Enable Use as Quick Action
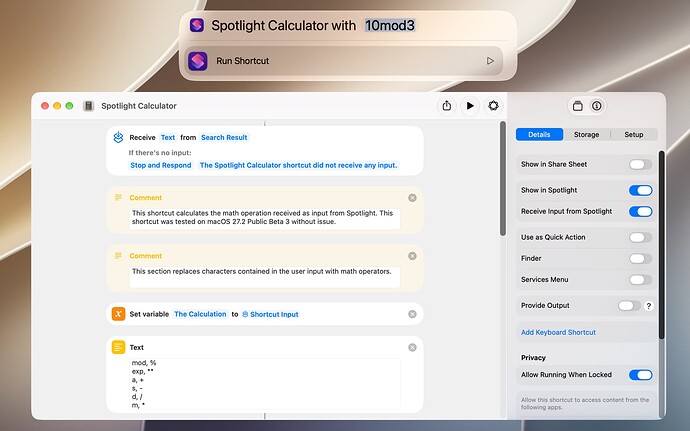Viewport: 690px width, 431px height. coord(640,237)
